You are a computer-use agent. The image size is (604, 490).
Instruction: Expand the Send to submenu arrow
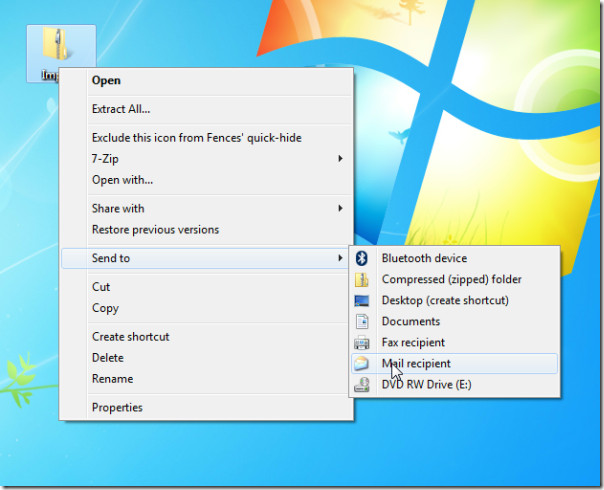click(340, 258)
